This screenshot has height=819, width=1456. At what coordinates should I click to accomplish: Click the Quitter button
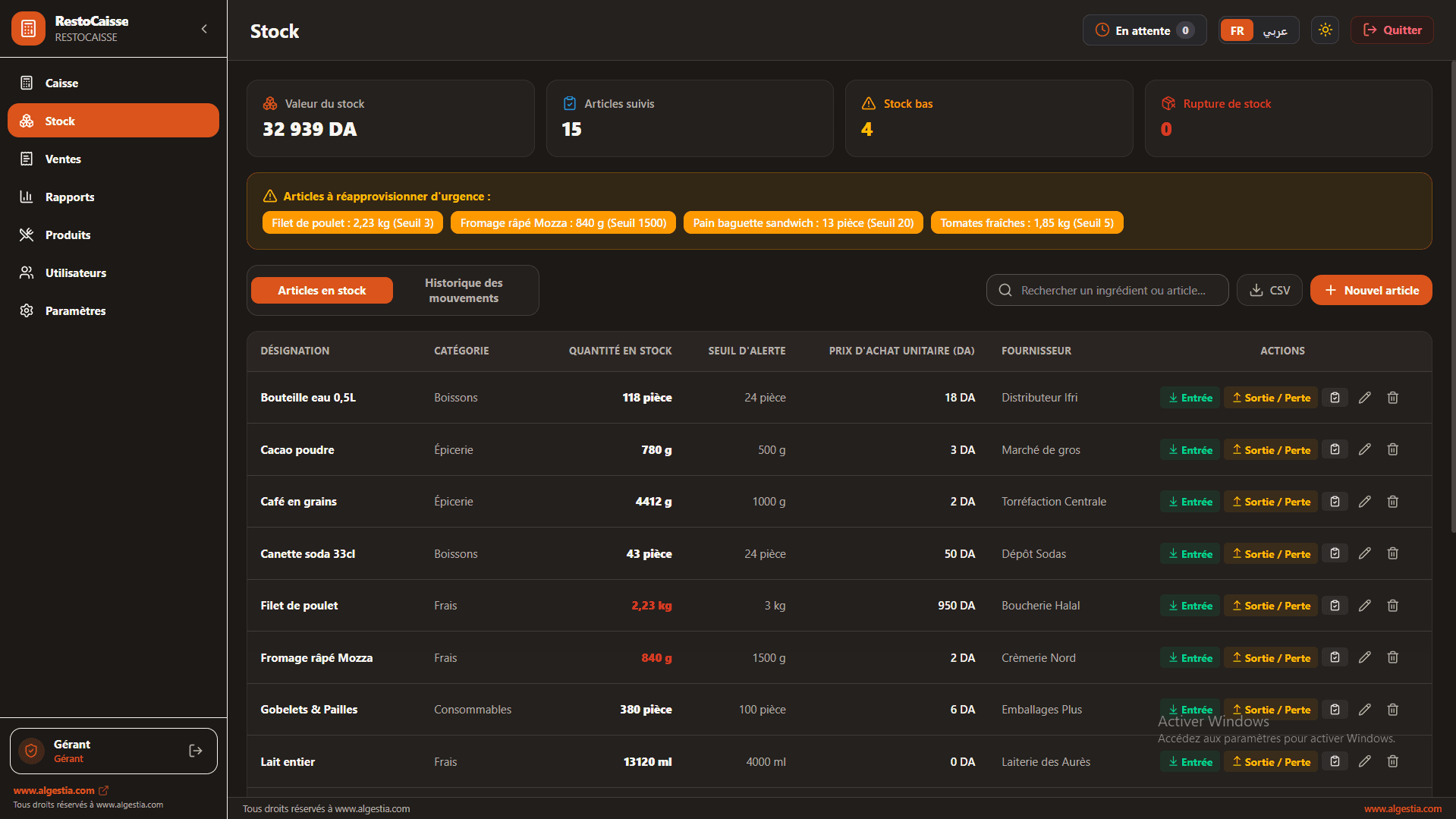(1392, 30)
